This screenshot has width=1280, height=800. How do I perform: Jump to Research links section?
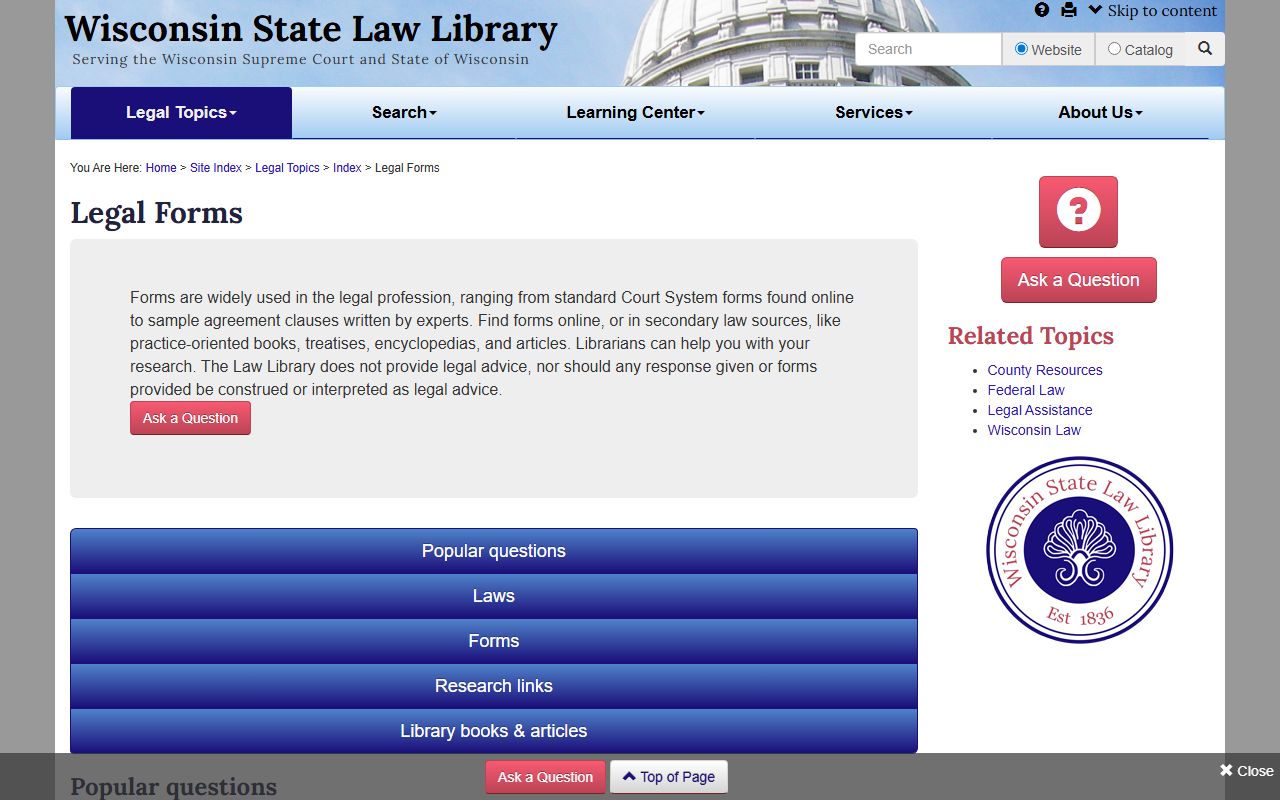(494, 686)
